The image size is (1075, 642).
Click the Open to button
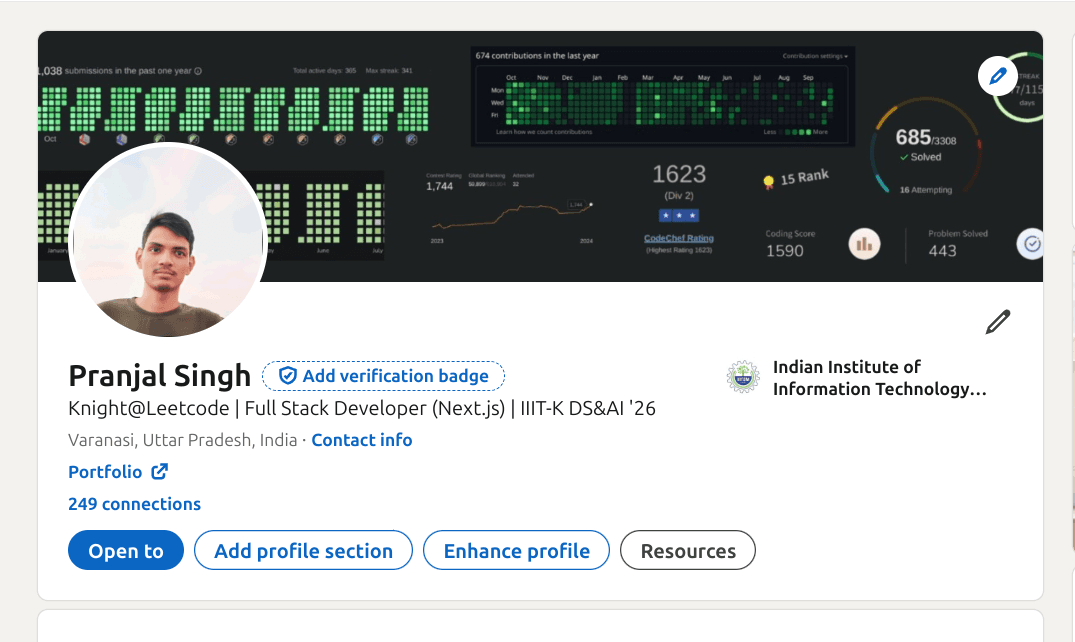[126, 550]
